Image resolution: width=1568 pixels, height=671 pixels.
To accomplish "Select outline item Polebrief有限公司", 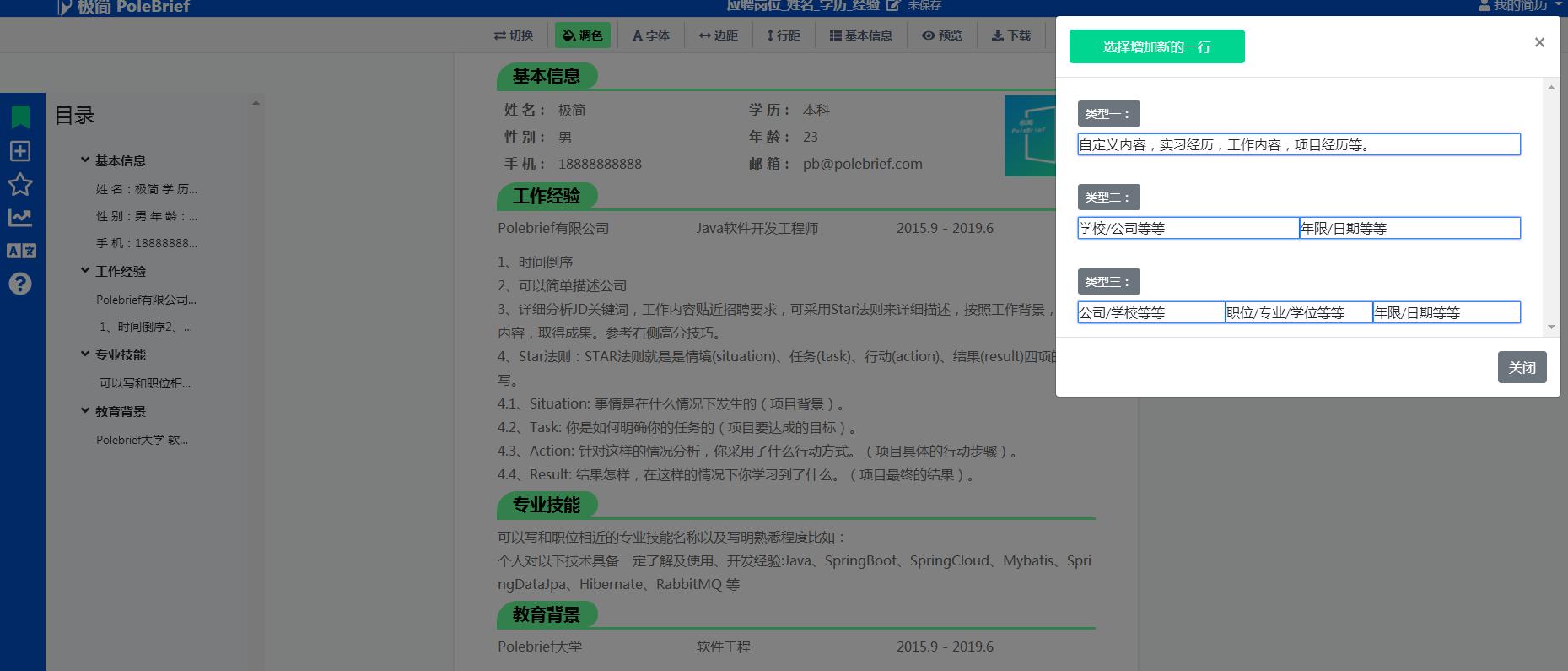I will click(146, 300).
